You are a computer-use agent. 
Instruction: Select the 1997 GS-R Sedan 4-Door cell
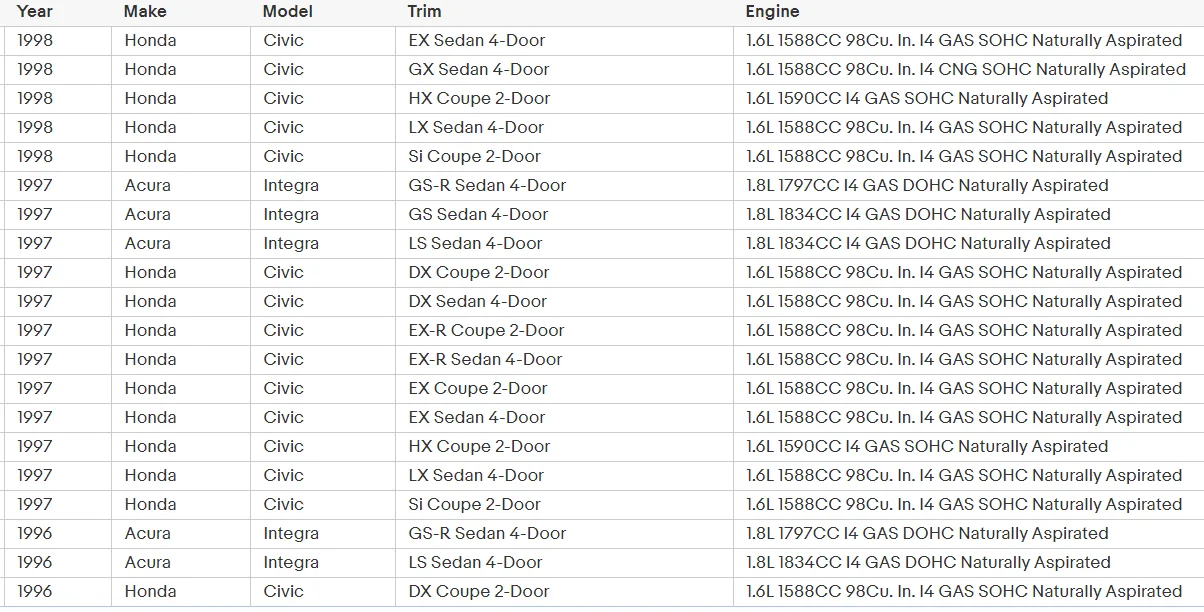tap(564, 186)
